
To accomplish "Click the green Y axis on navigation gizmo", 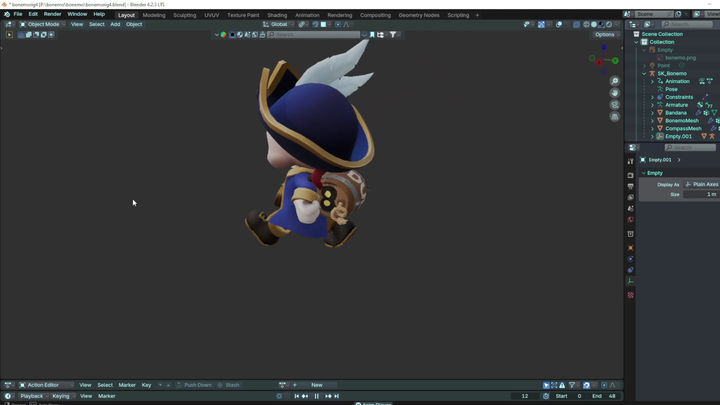I will click(x=615, y=61).
